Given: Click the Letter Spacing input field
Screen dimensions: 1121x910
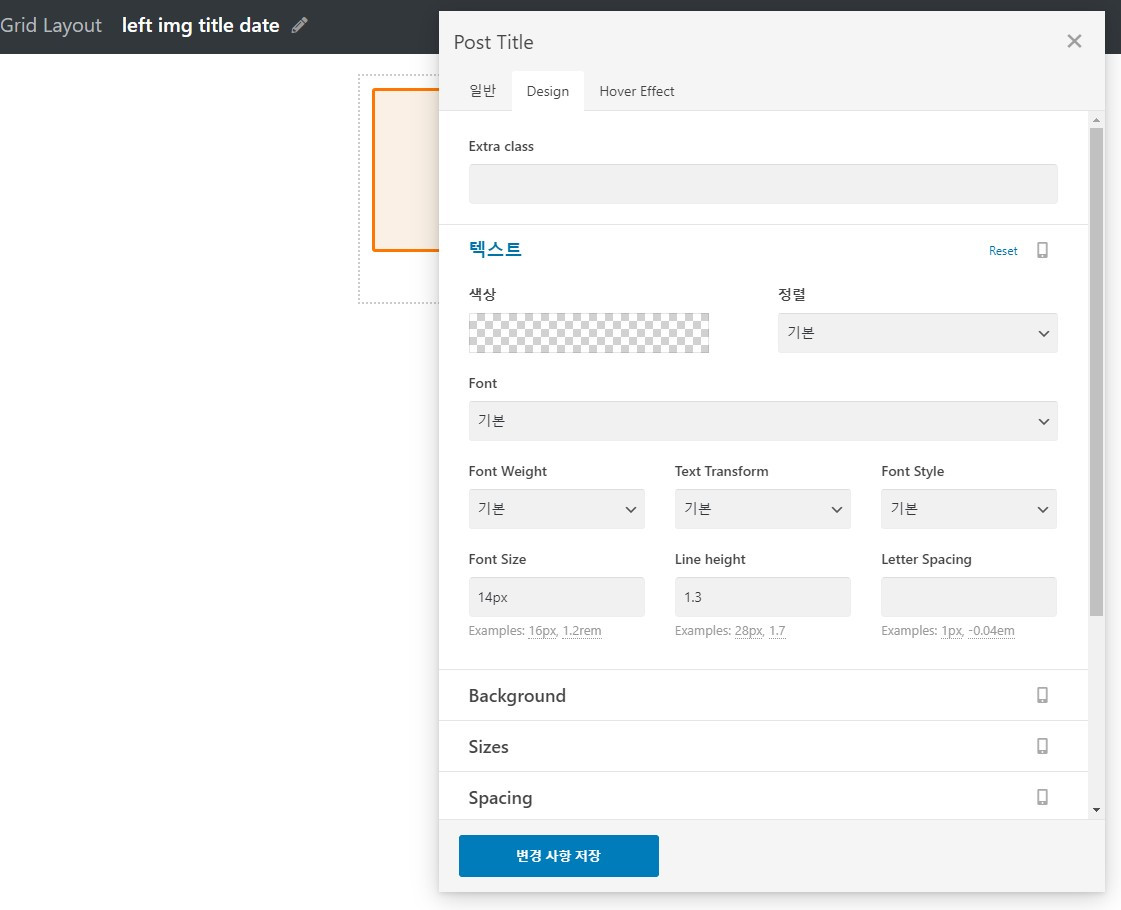Looking at the screenshot, I should tap(969, 597).
